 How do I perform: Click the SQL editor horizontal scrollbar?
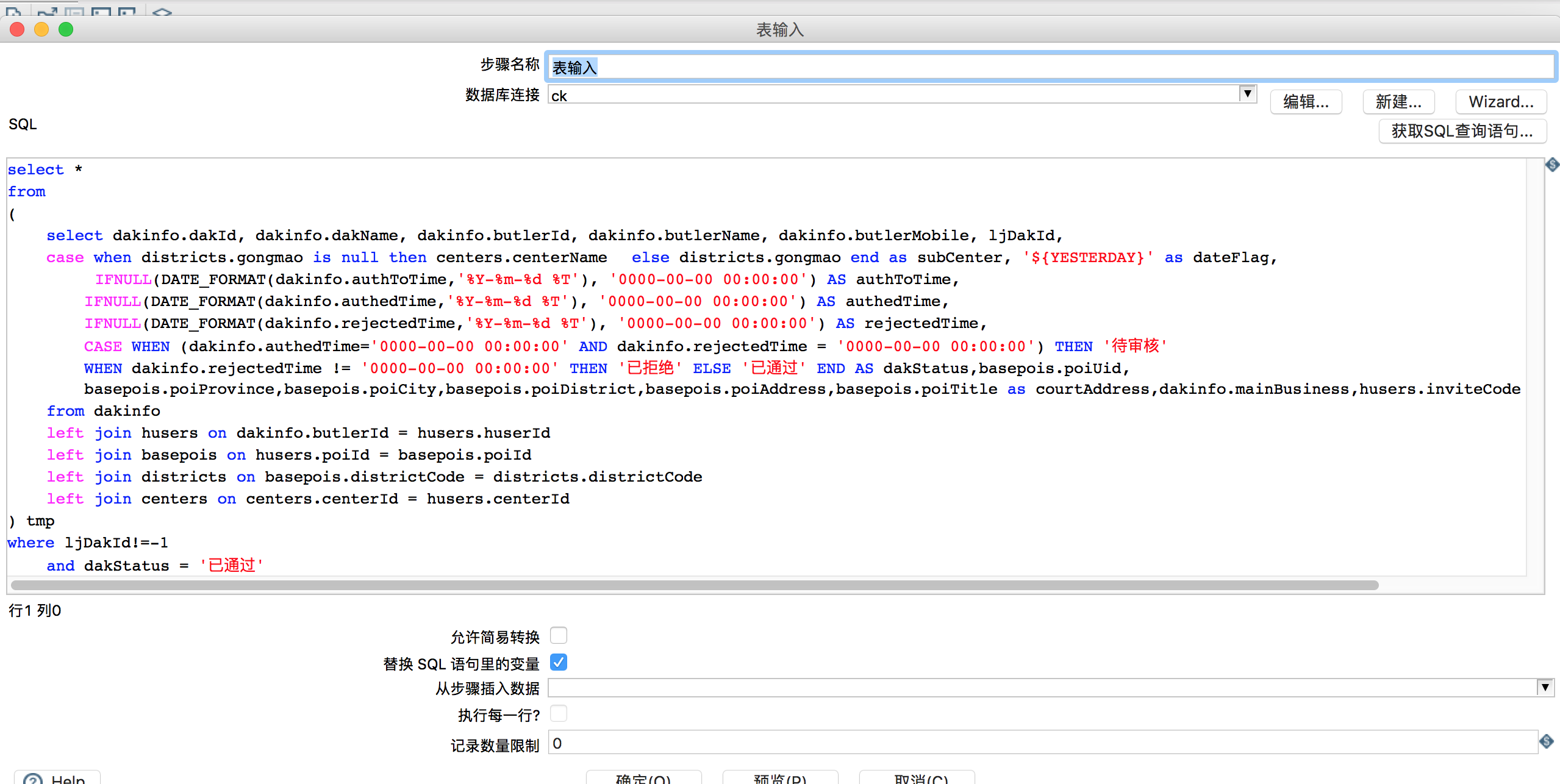695,585
